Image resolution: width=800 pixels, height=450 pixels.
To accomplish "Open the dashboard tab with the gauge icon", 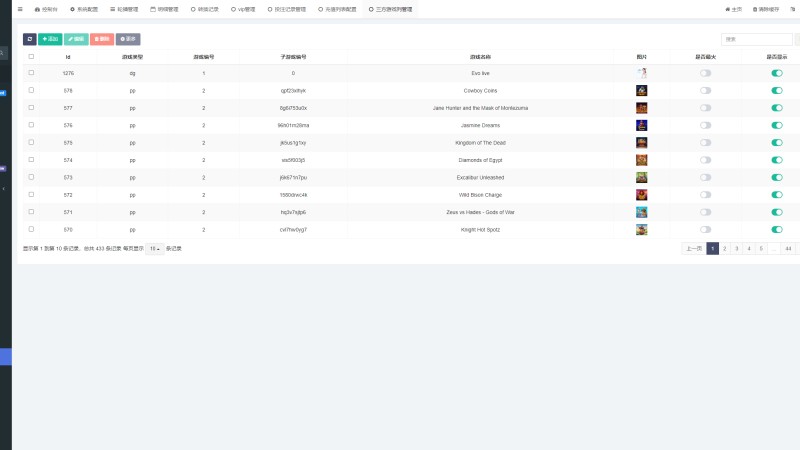I will point(46,9).
